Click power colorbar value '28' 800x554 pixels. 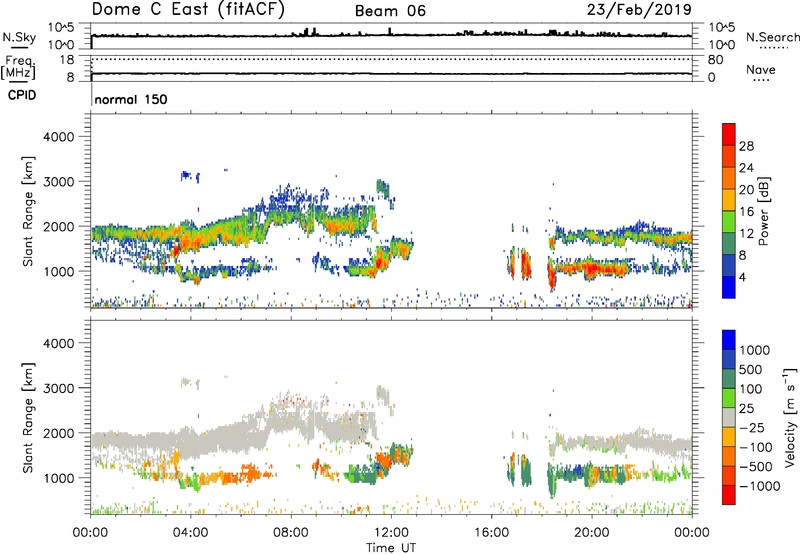(746, 146)
